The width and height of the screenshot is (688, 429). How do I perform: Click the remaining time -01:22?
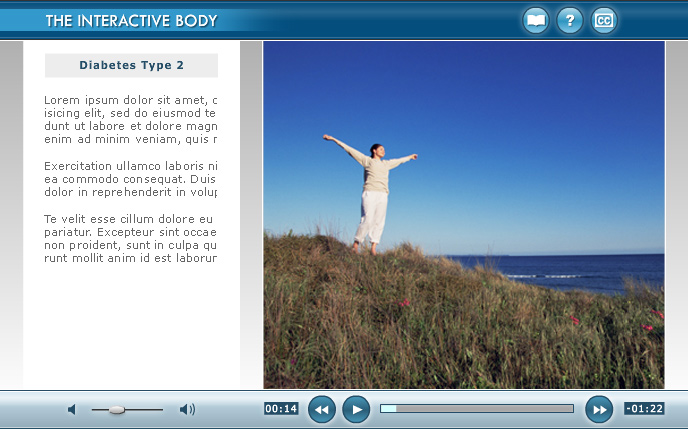tap(644, 409)
